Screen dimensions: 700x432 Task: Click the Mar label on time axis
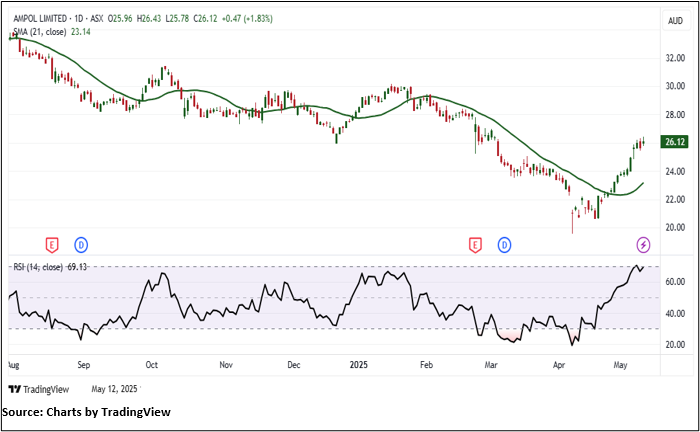[491, 365]
